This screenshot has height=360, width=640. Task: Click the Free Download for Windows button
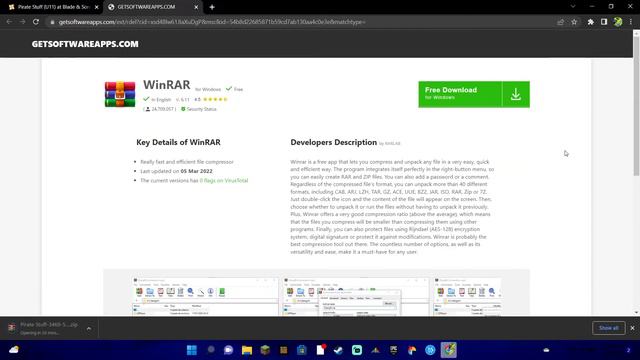click(x=474, y=94)
